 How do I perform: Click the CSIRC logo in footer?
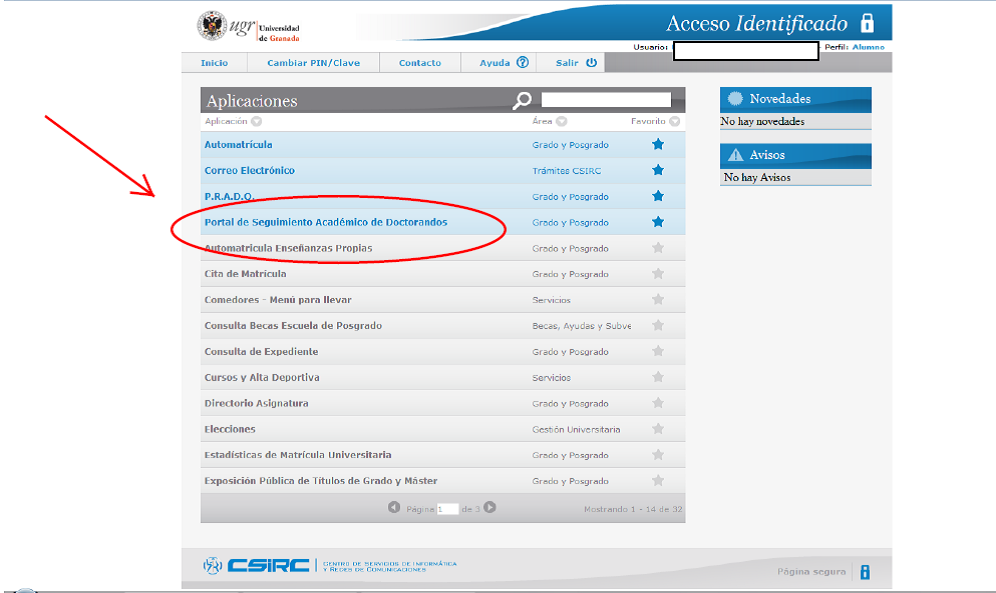(256, 565)
